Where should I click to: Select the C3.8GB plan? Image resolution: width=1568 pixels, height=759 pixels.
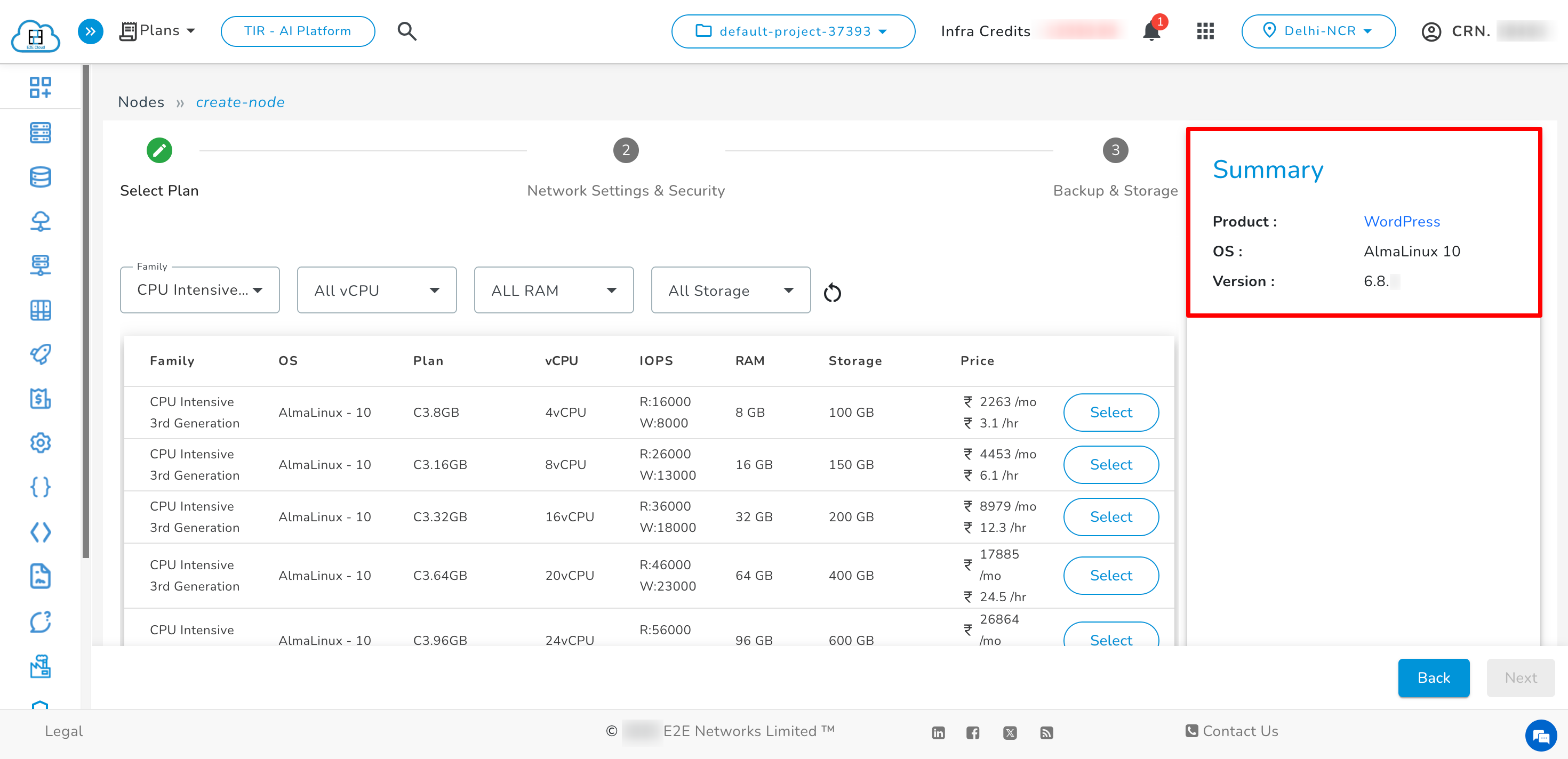point(1110,413)
